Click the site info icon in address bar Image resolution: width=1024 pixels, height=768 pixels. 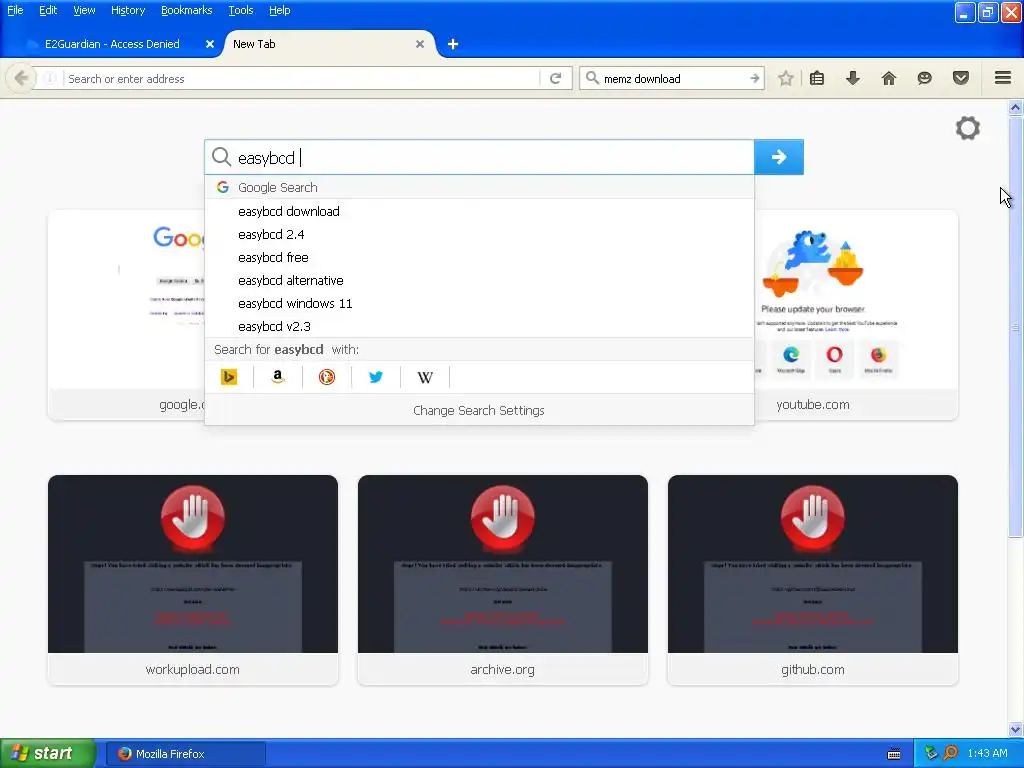point(50,78)
